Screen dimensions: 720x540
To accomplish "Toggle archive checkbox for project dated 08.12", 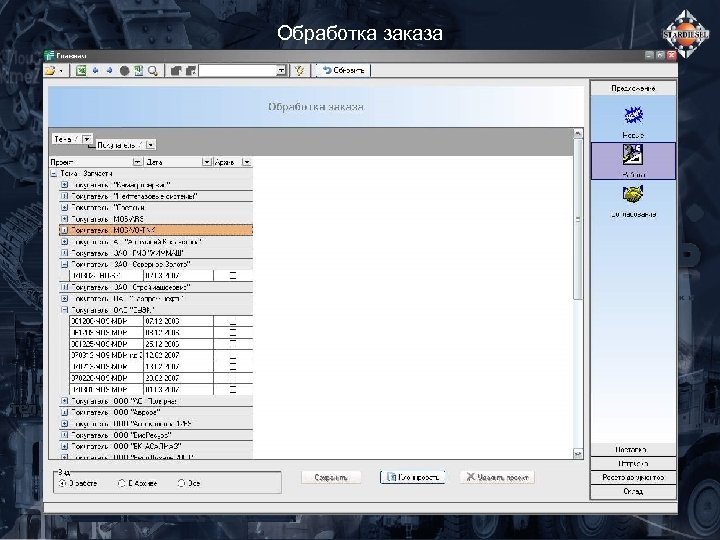I will (233, 332).
